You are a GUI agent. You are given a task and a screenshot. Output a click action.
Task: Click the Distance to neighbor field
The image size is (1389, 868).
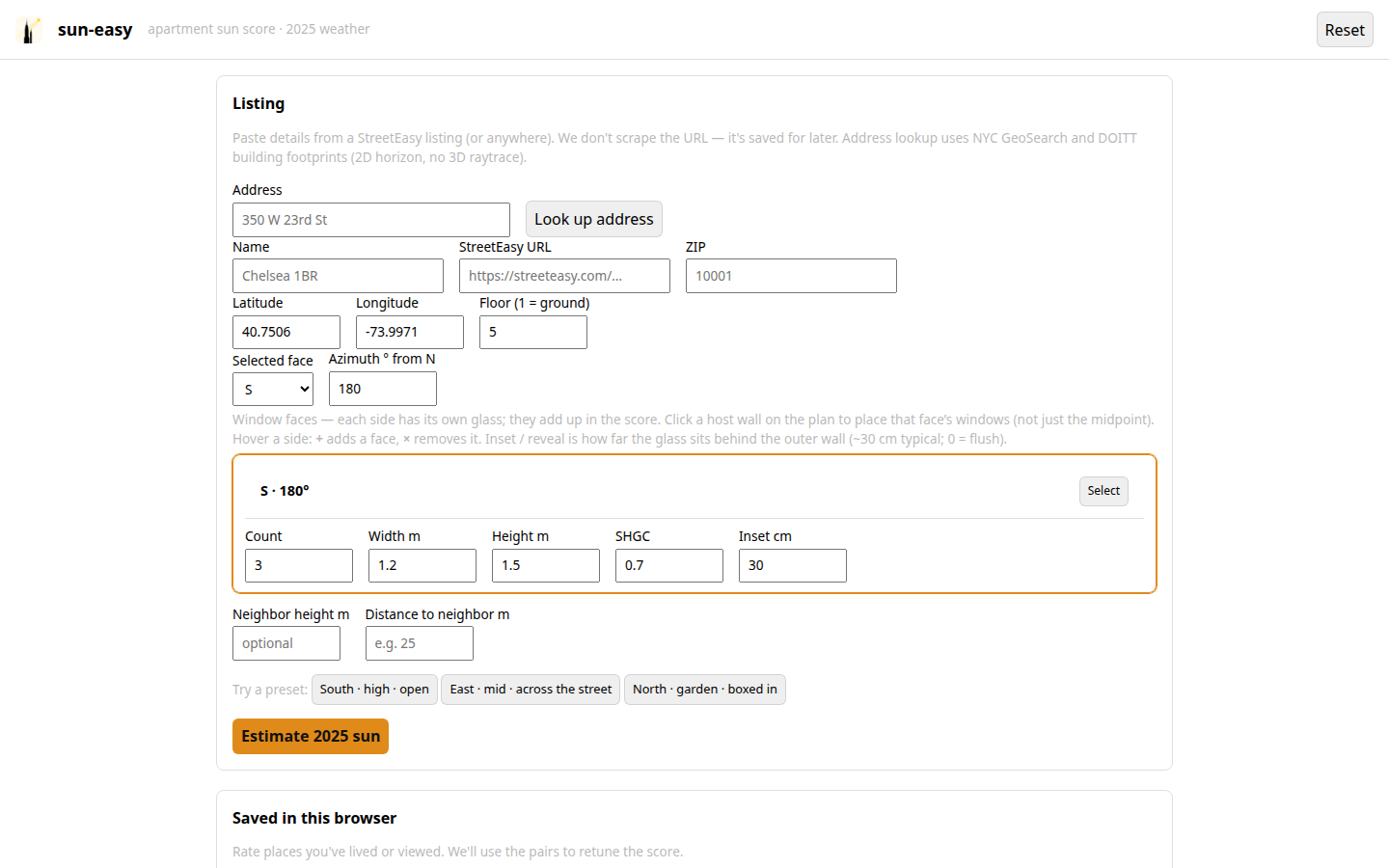tap(420, 643)
